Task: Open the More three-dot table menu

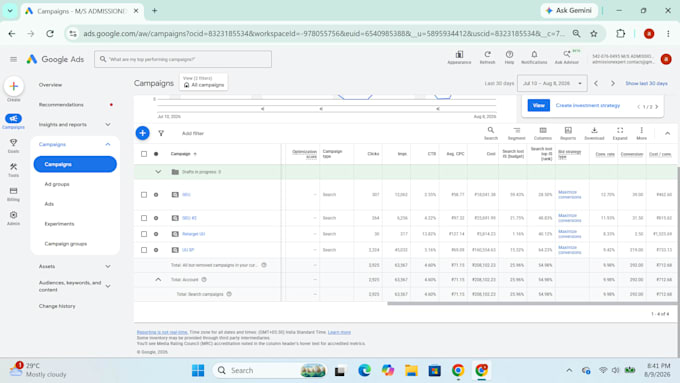Action: [641, 130]
